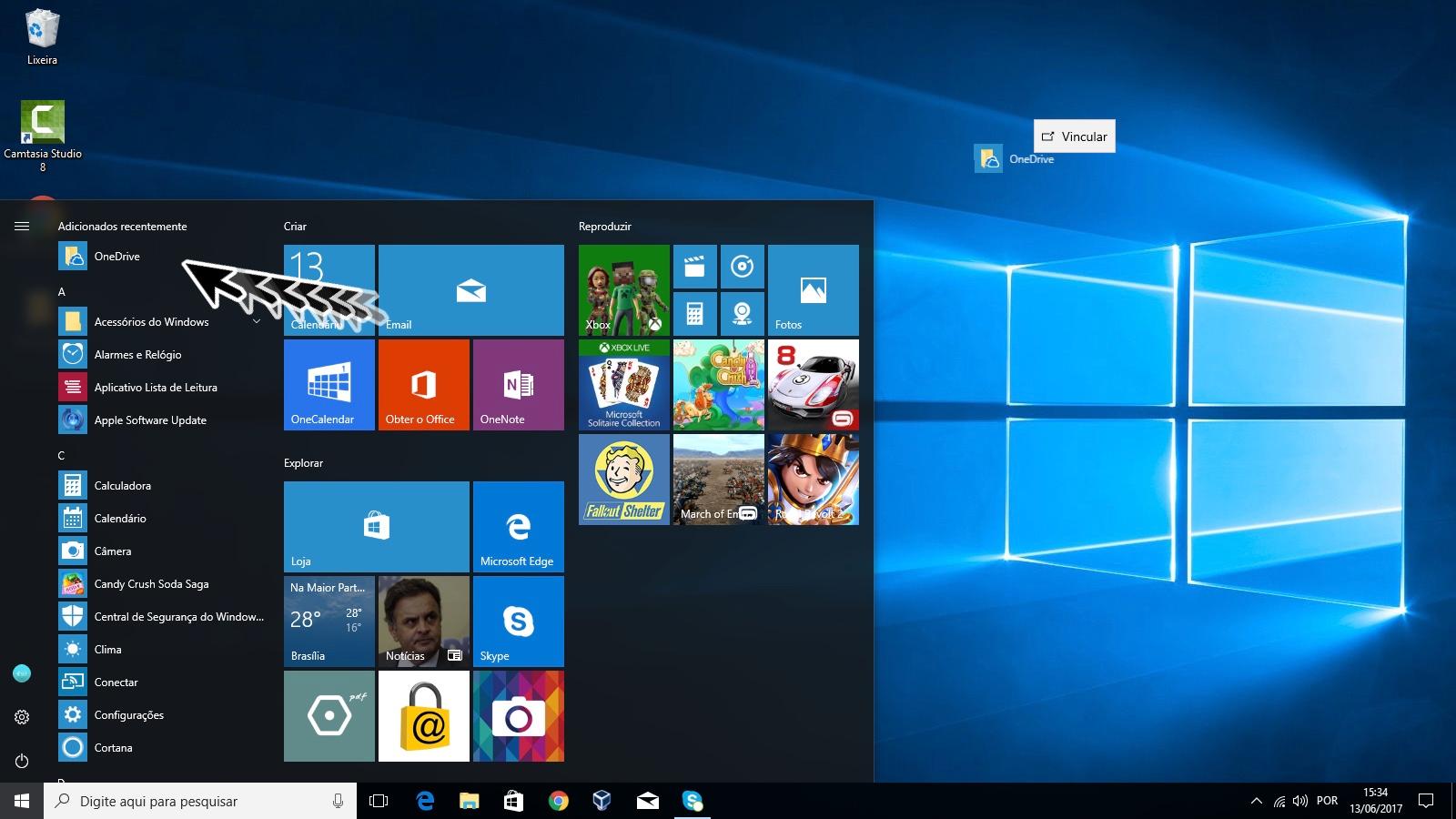Open the Action Center notifications icon
Image resolution: width=1456 pixels, height=819 pixels.
(1426, 801)
